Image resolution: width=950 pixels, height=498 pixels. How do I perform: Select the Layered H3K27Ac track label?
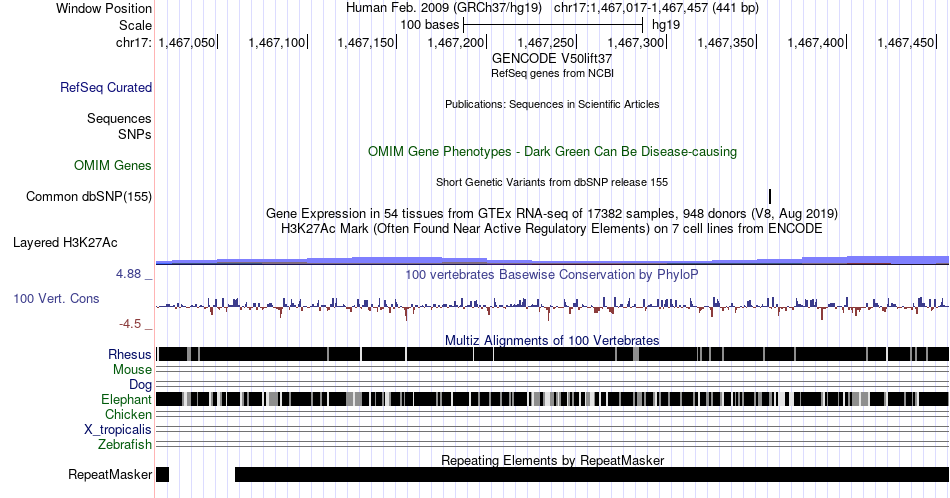(x=65, y=242)
